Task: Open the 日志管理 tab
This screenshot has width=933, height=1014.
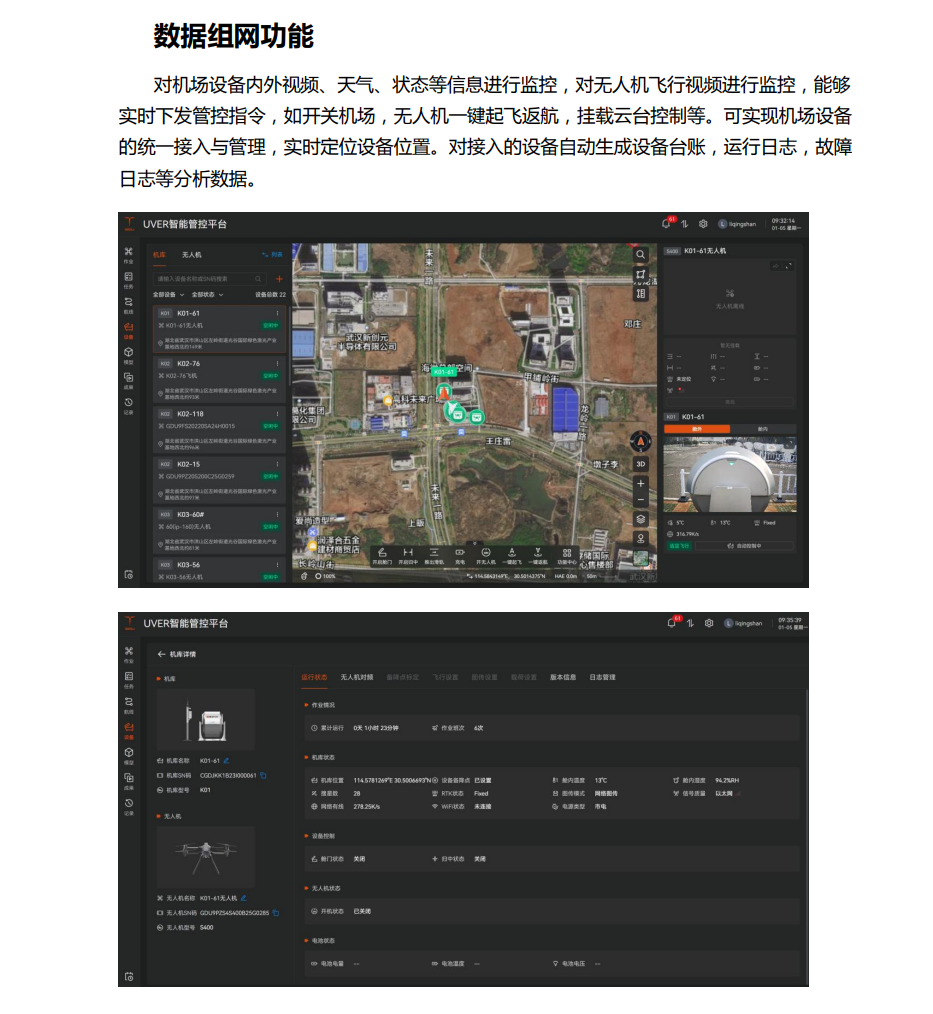Action: tap(604, 676)
